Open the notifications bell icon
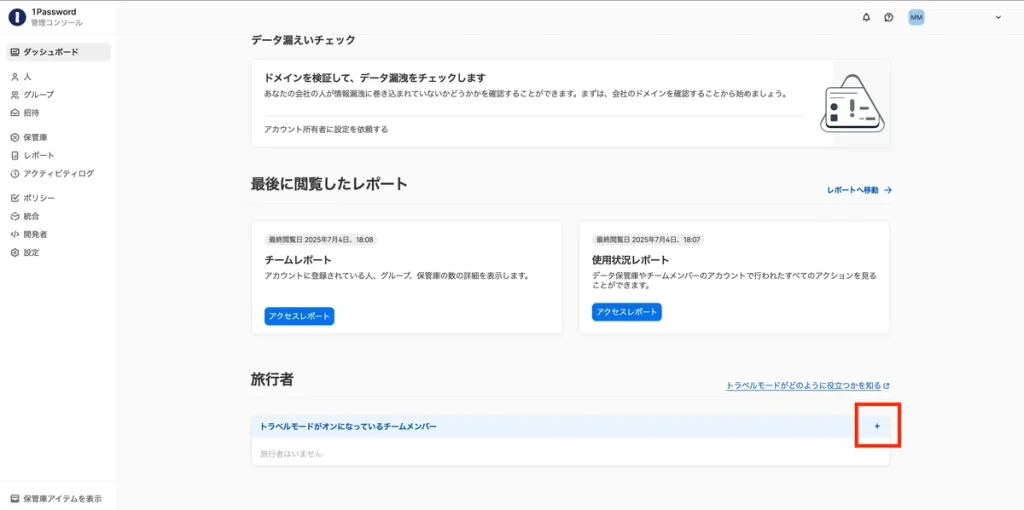Viewport: 1024px width, 510px height. pyautogui.click(x=866, y=17)
